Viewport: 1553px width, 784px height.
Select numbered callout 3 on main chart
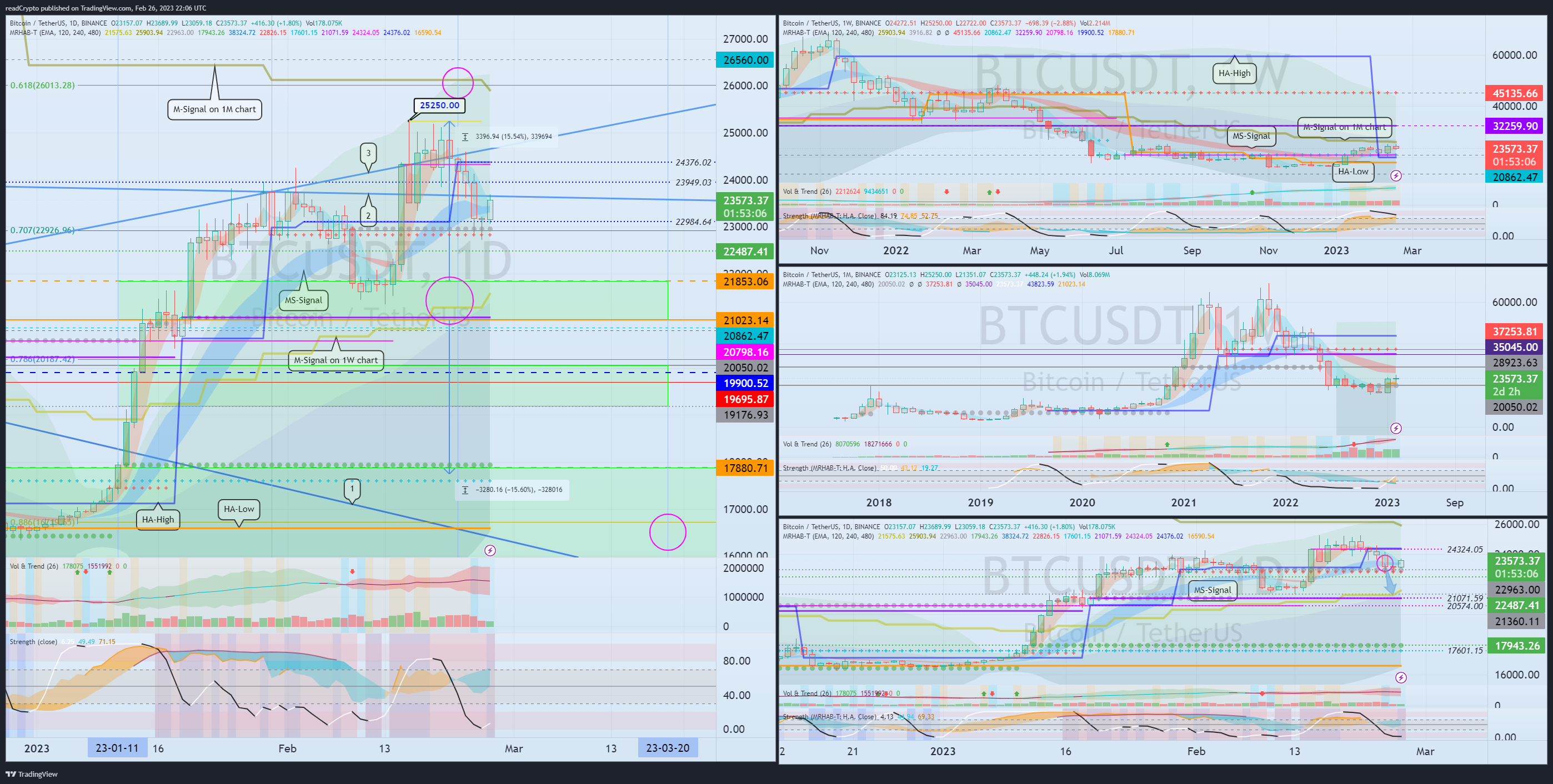tap(368, 153)
